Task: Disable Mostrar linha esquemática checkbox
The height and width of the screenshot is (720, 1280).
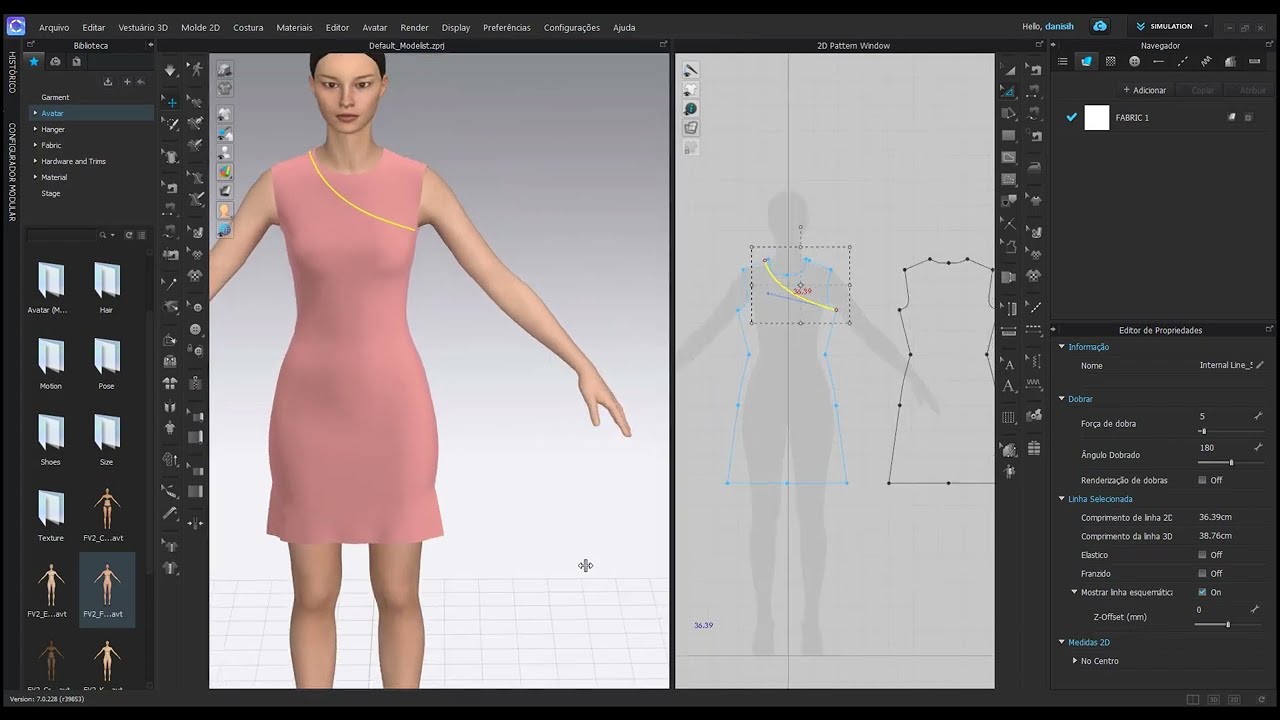Action: 1202,592
